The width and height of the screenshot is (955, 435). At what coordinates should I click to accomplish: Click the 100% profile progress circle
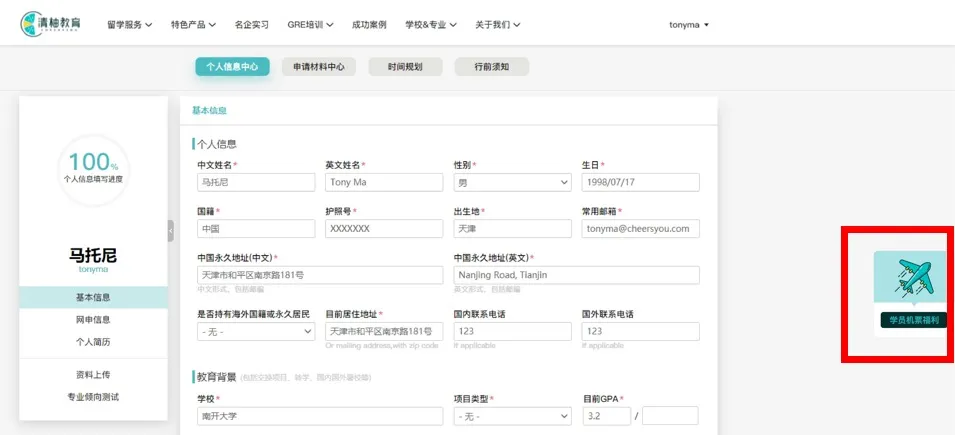93,168
